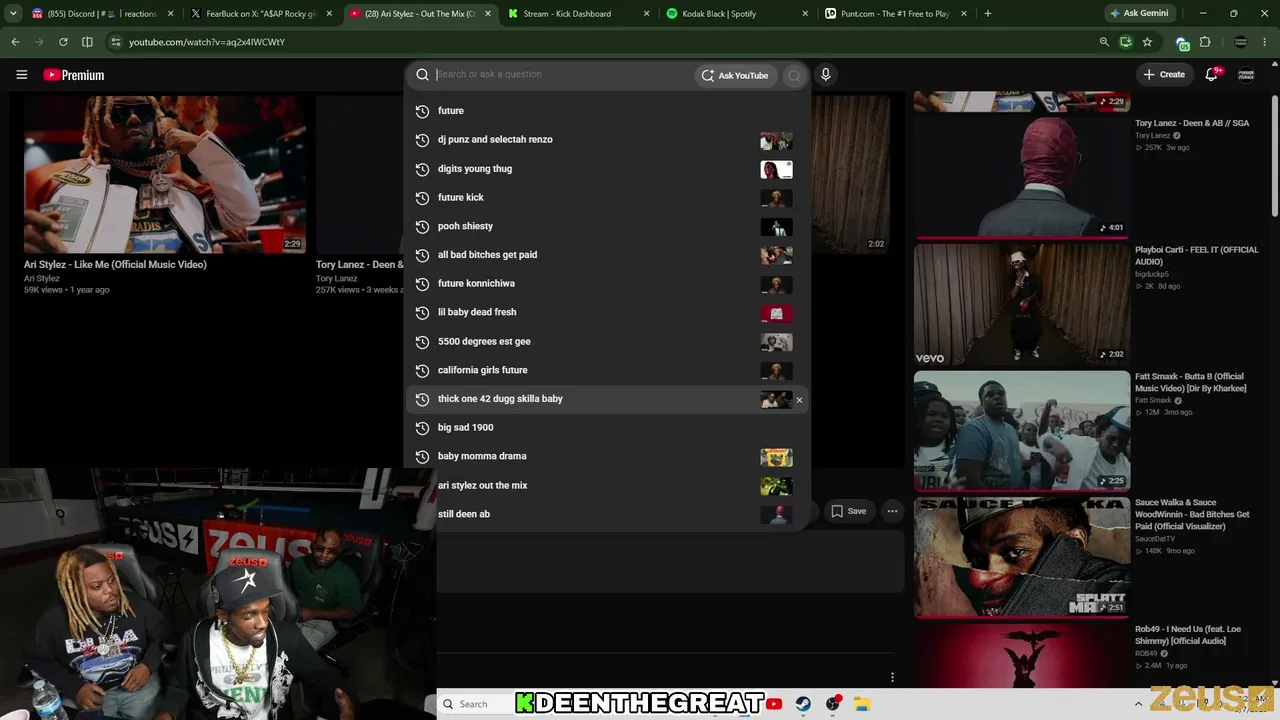Remove "thick one 42 dugg" suggestion
This screenshot has height=720, width=1280.
point(799,400)
